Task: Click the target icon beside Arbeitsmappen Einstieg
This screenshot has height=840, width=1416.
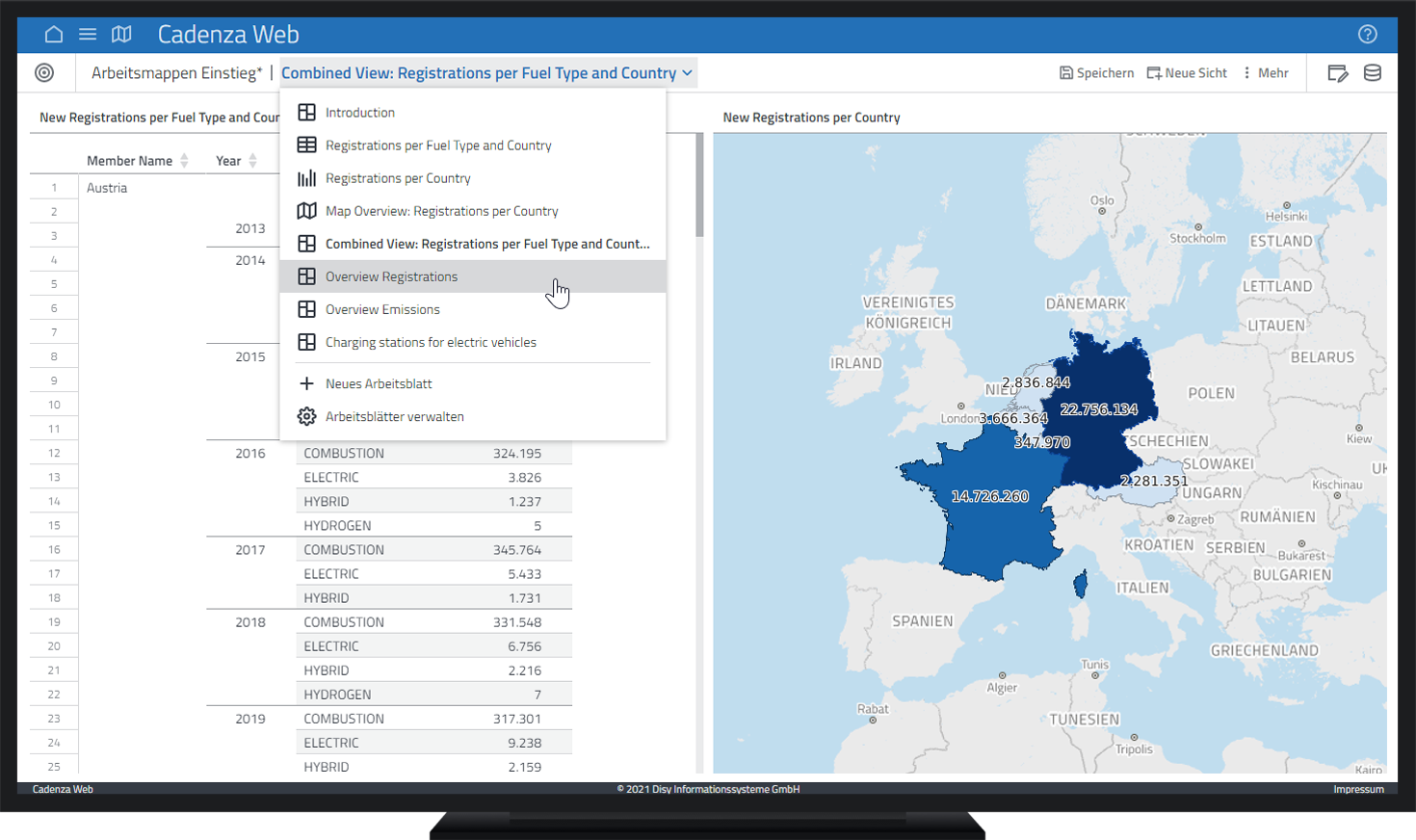Action: [x=44, y=73]
